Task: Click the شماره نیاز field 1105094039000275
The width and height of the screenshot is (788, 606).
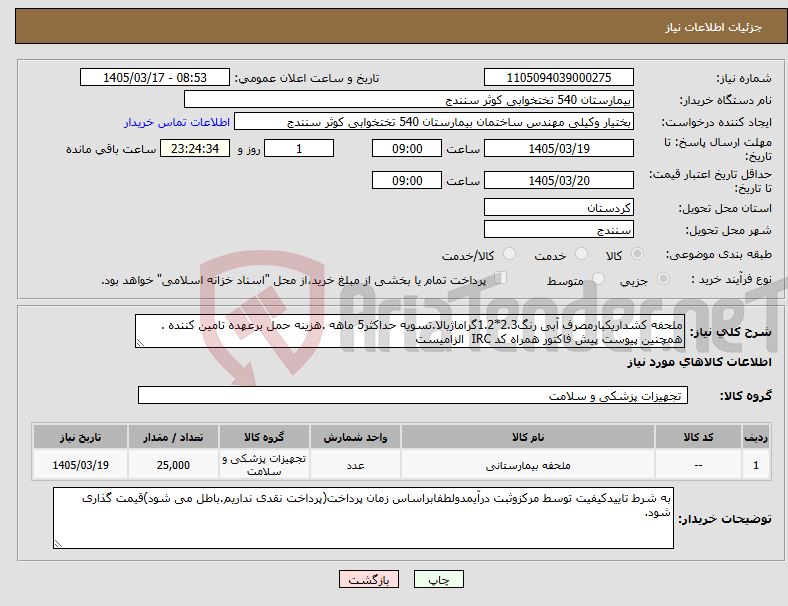Action: (x=558, y=77)
